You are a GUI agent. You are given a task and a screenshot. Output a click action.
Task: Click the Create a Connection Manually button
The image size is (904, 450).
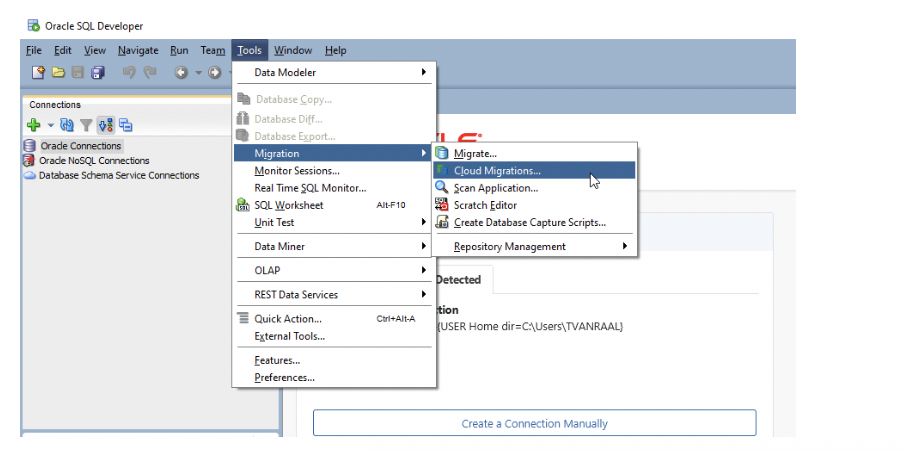pos(534,423)
